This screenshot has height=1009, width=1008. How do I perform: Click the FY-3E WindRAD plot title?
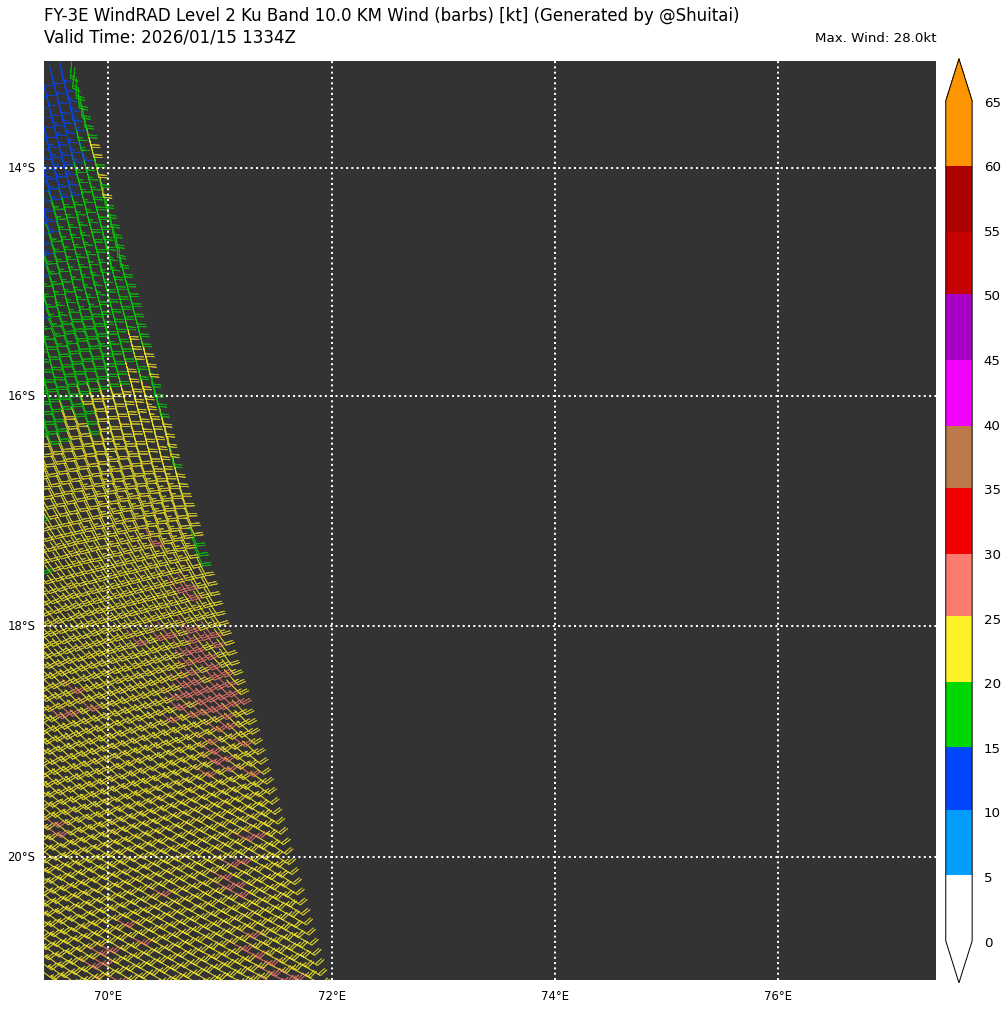391,16
